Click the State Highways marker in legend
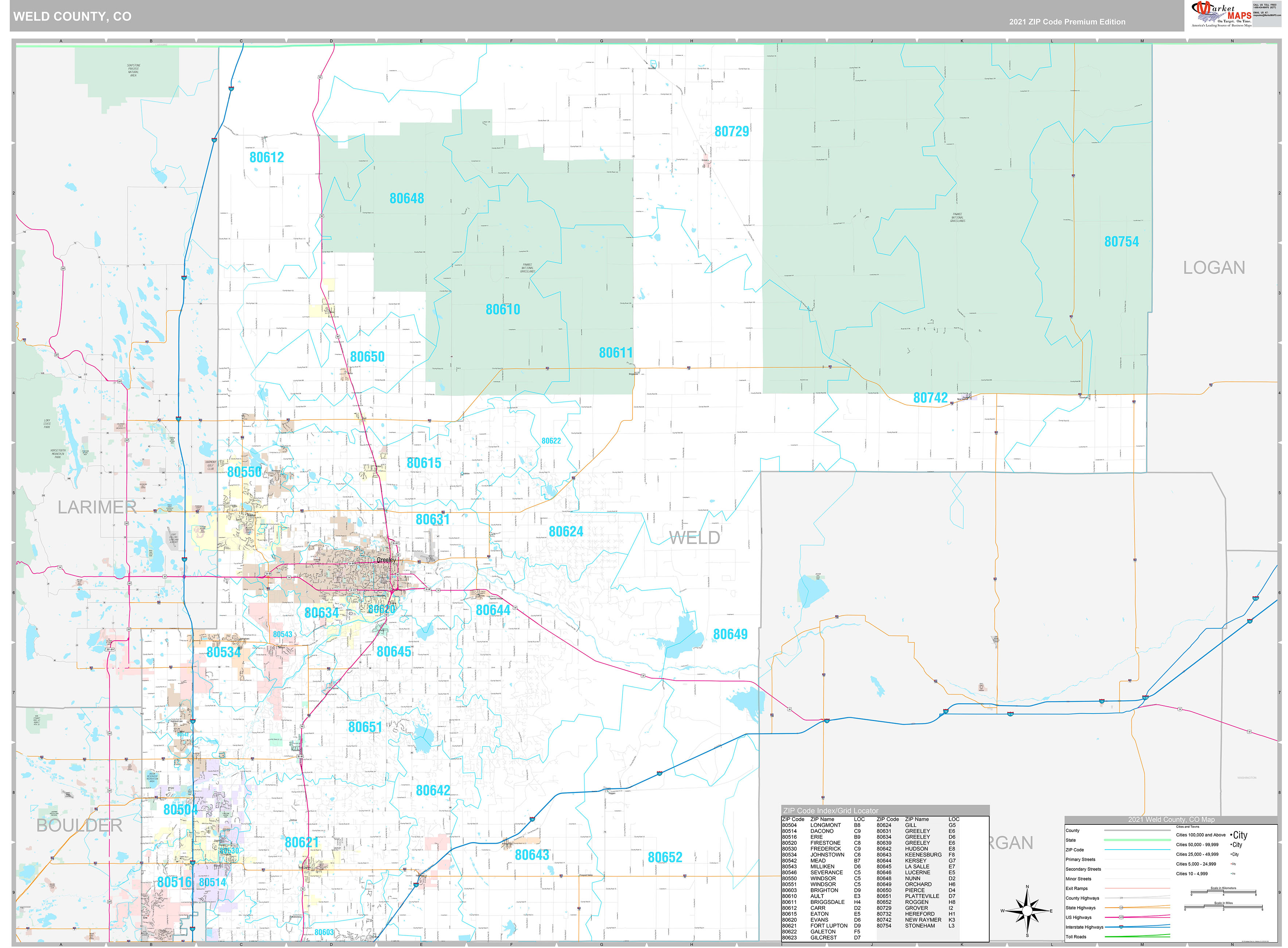The image size is (1288, 948). [1121, 907]
